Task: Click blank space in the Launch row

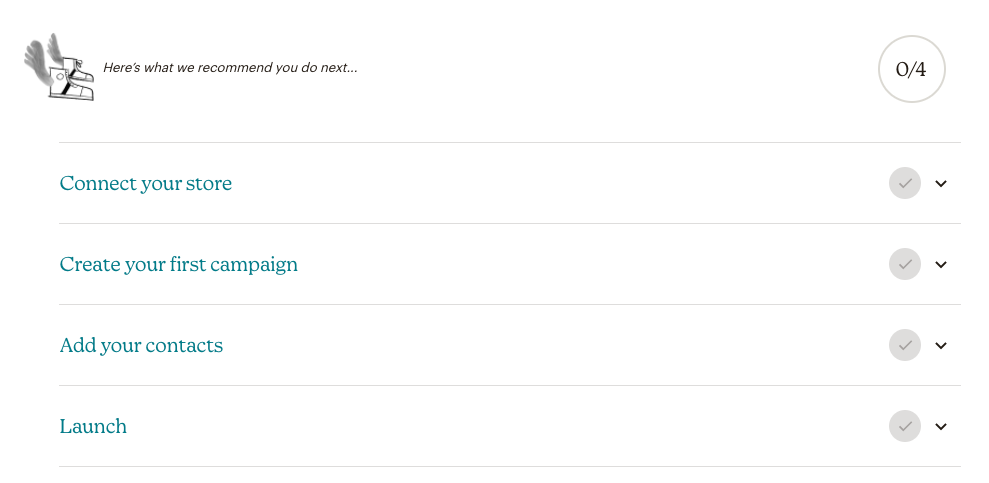Action: (x=500, y=427)
